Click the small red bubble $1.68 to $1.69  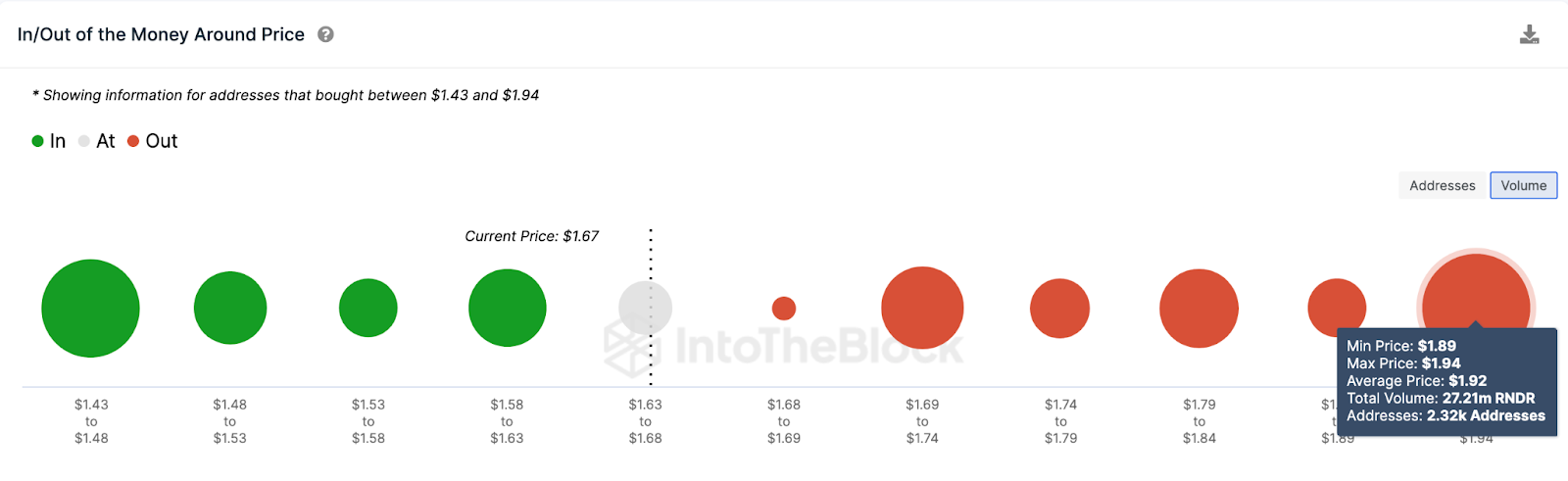click(x=784, y=309)
